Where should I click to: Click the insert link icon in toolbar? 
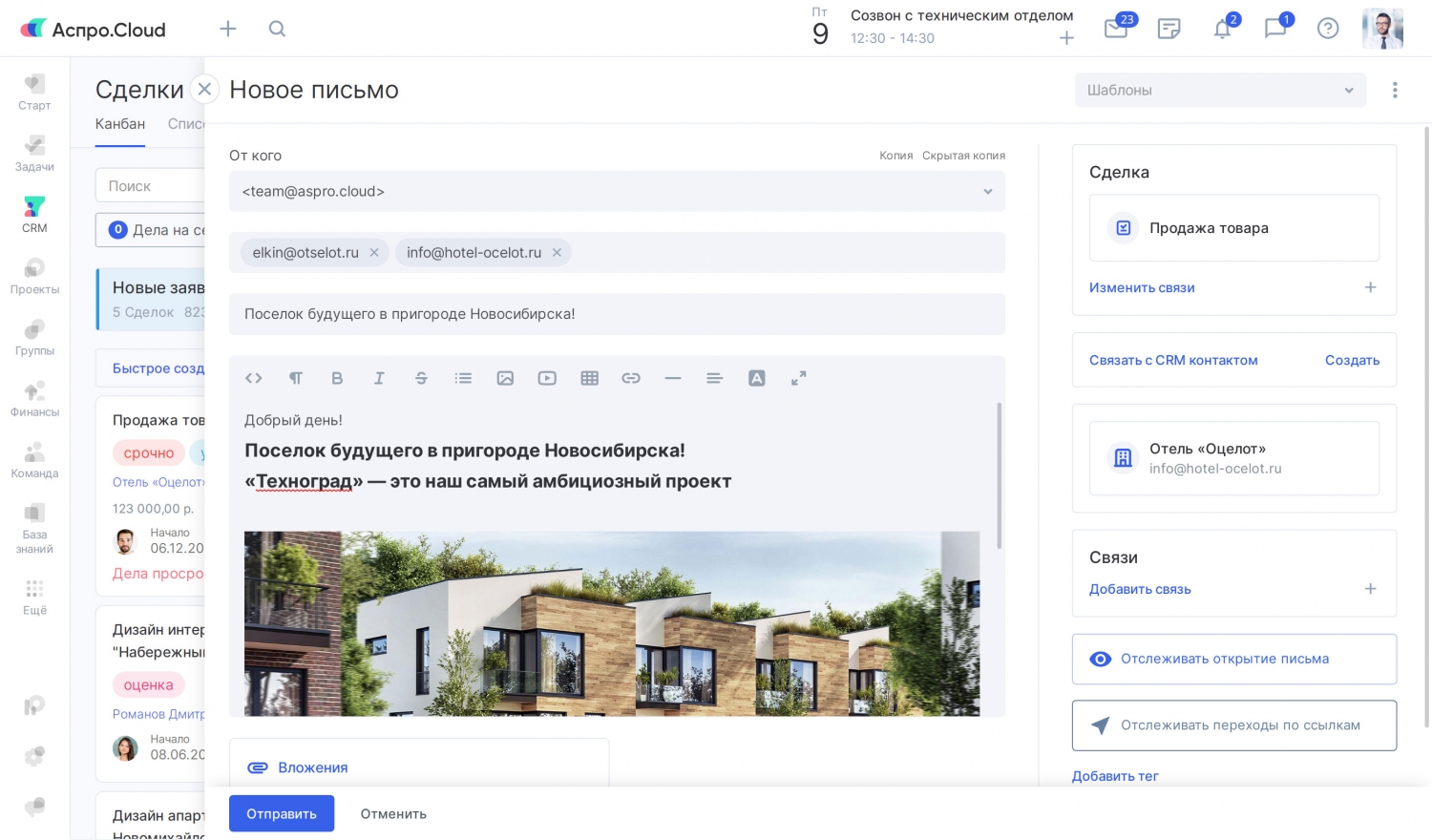click(631, 378)
